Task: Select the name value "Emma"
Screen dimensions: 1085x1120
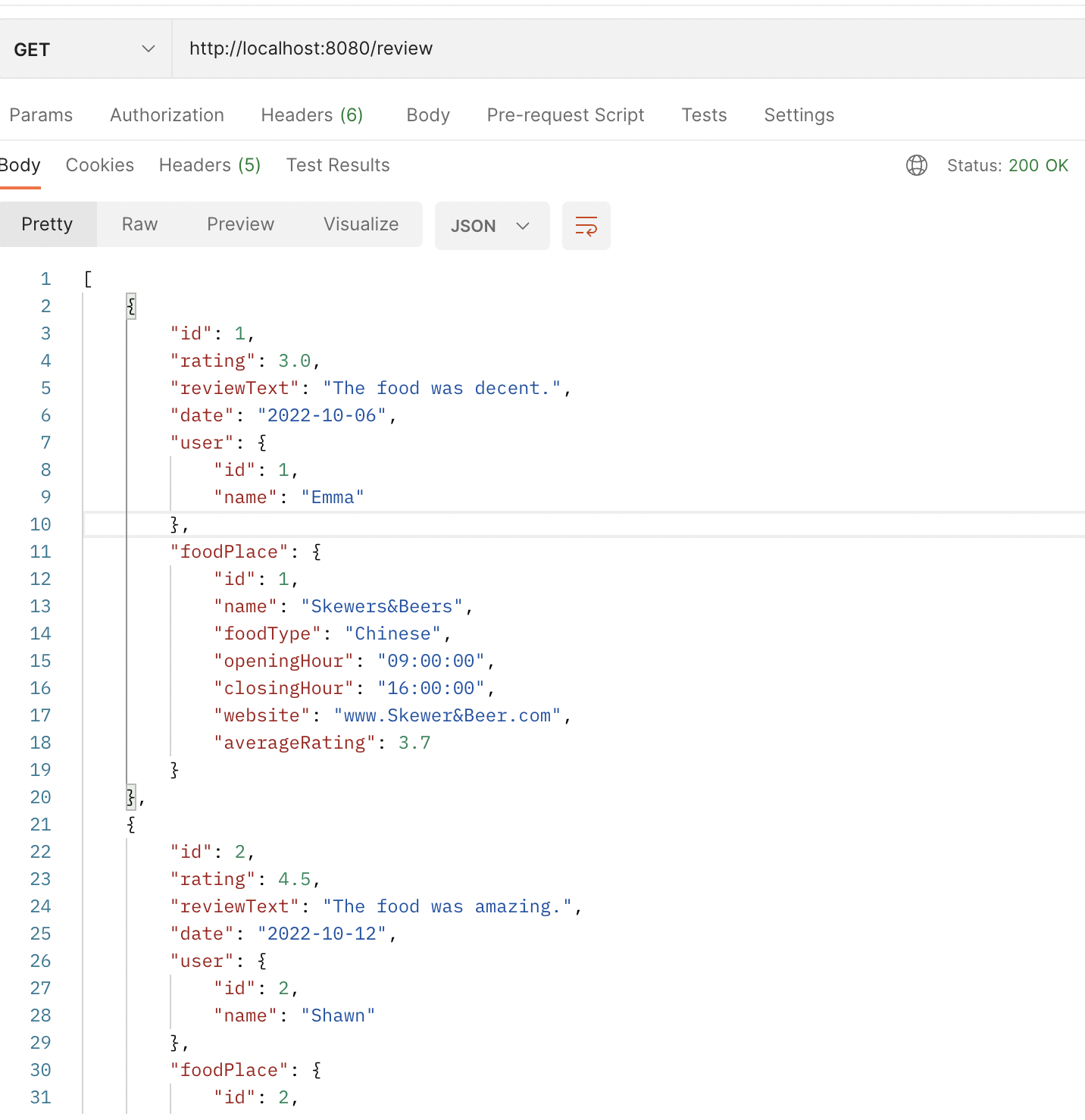Action: (x=333, y=497)
